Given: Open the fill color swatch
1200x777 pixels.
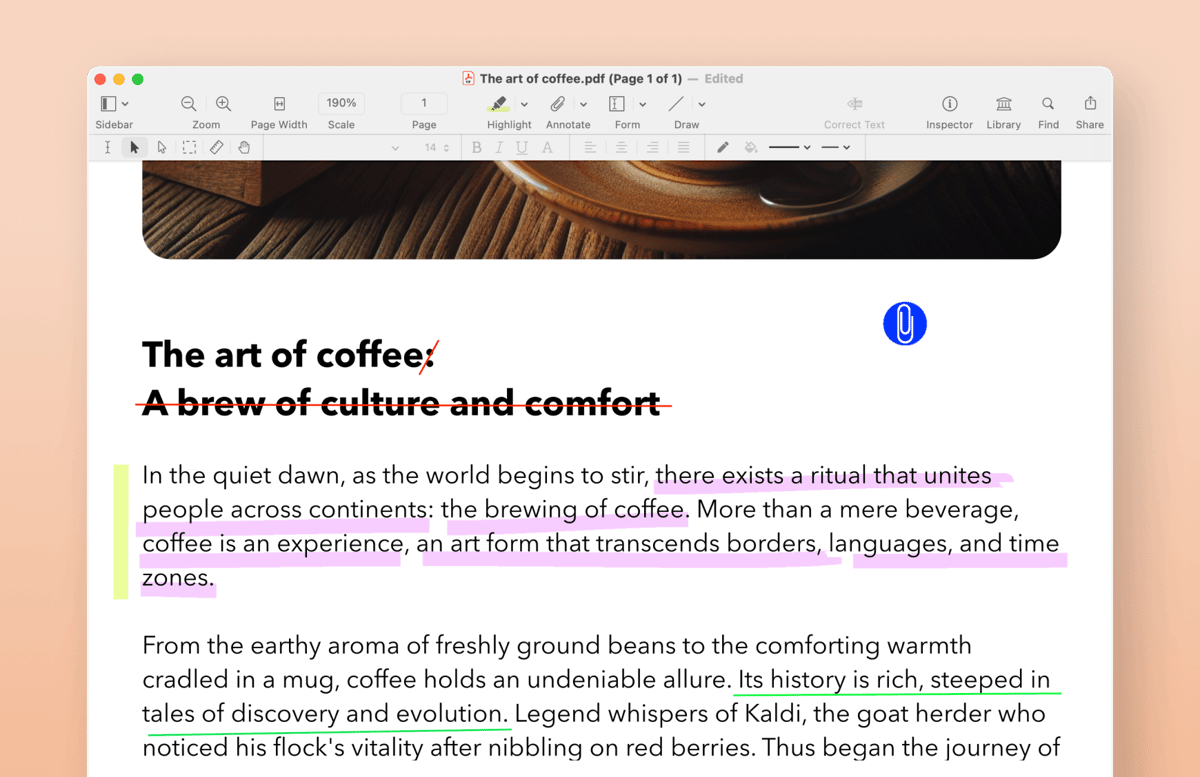Looking at the screenshot, I should [x=751, y=147].
